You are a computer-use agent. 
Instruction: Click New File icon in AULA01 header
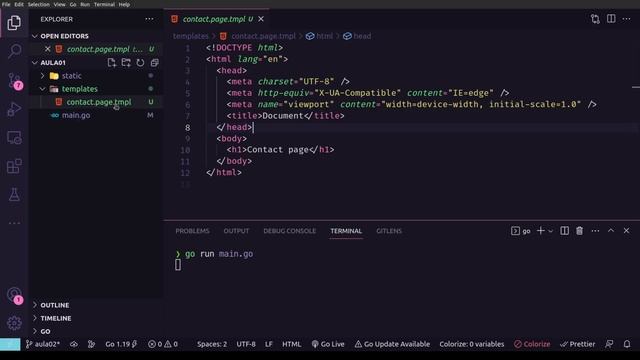111,62
